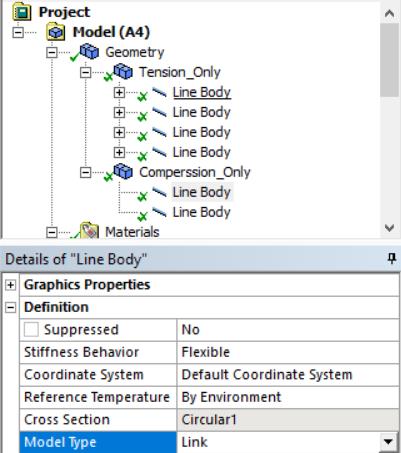Select the Tension_Only part icon

coord(123,72)
